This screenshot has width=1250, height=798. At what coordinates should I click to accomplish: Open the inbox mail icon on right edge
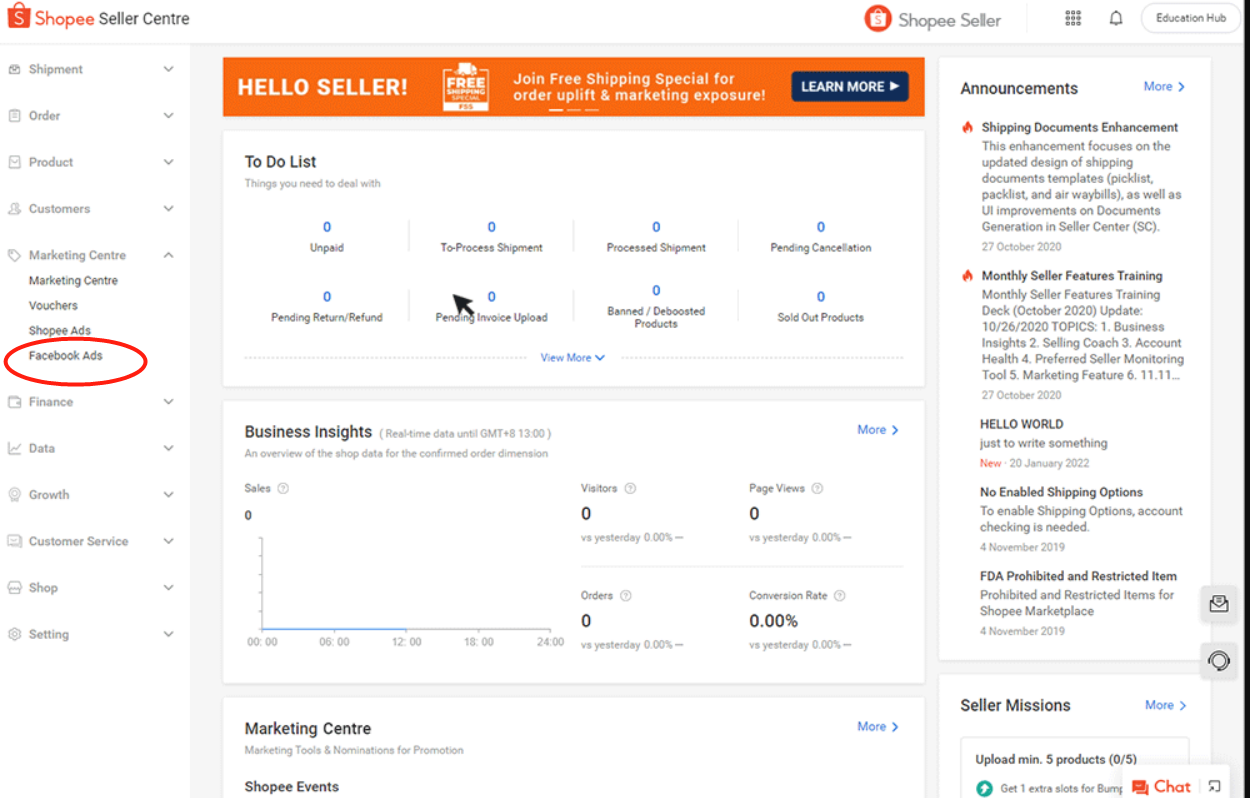click(x=1219, y=604)
